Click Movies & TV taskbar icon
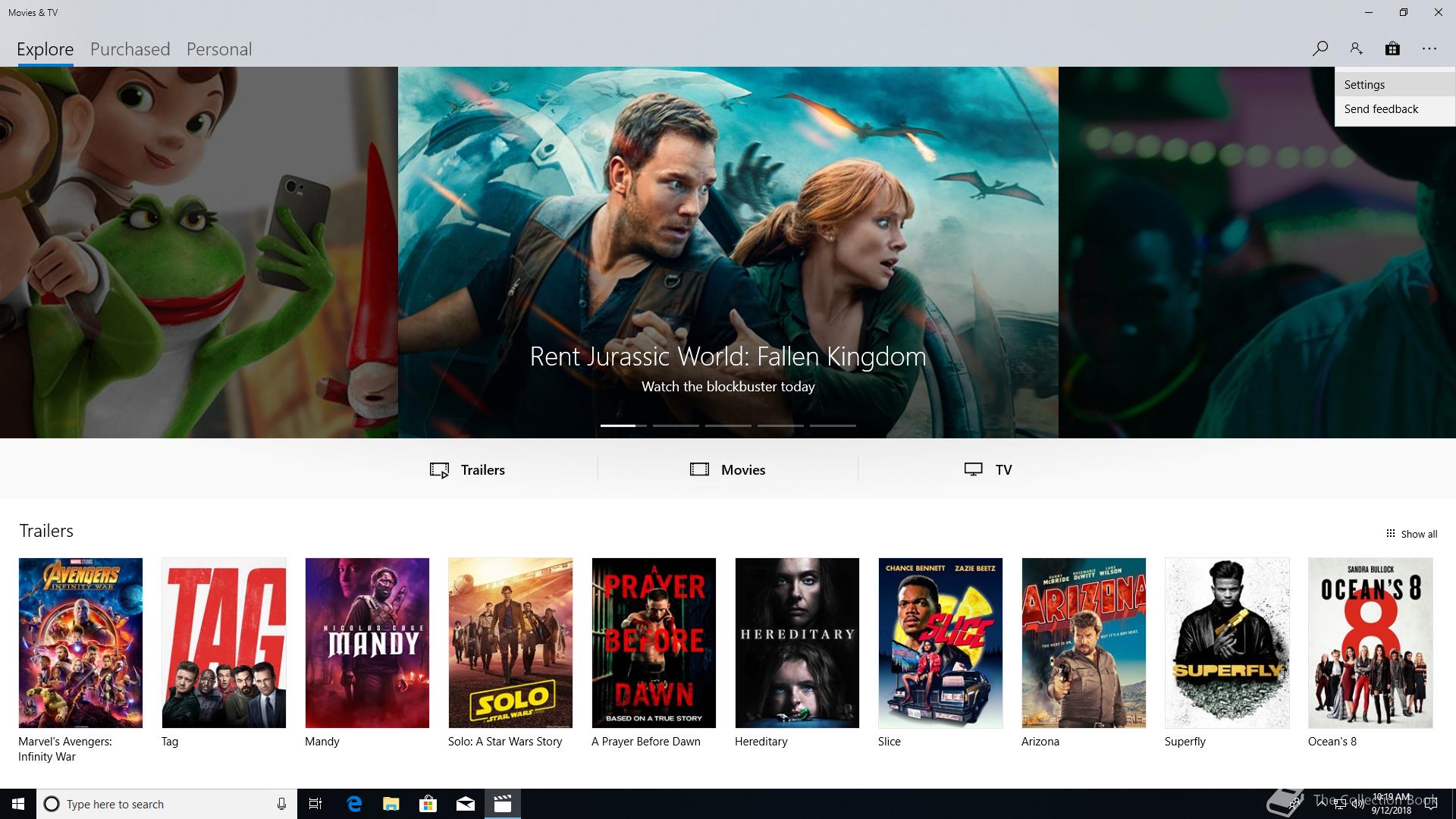 click(x=503, y=804)
